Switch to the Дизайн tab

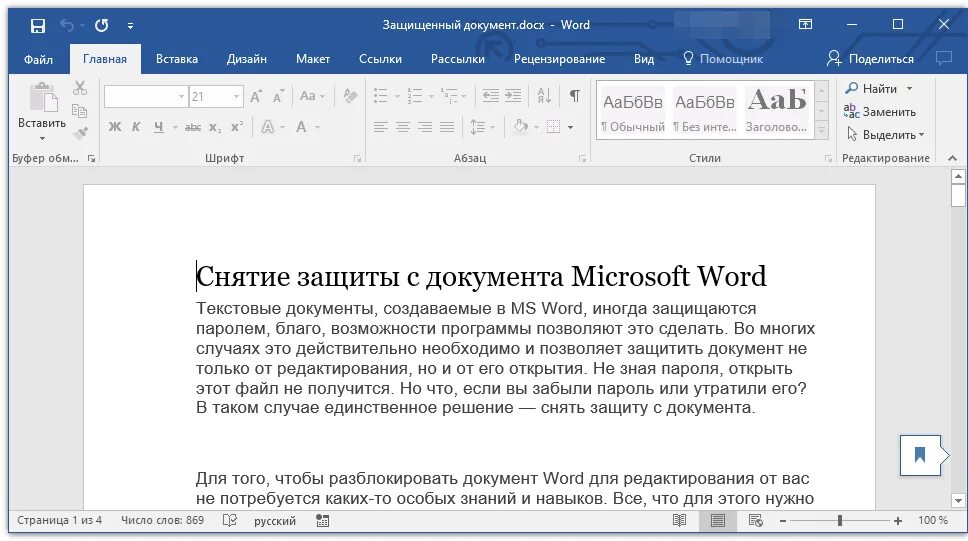point(246,59)
